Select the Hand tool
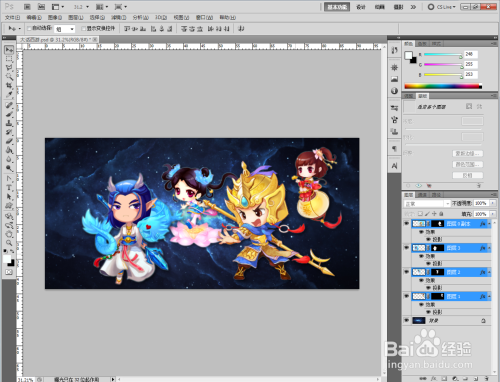The width and height of the screenshot is (500, 382). [x=9, y=234]
